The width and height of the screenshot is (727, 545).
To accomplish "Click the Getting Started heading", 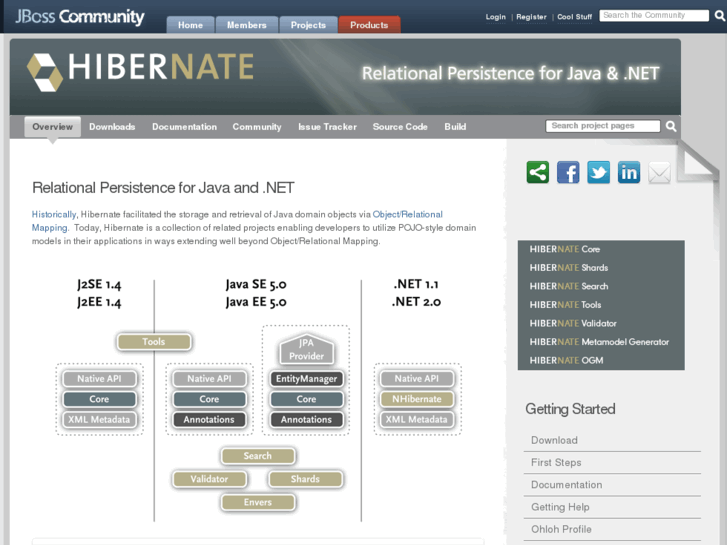I will 570,409.
